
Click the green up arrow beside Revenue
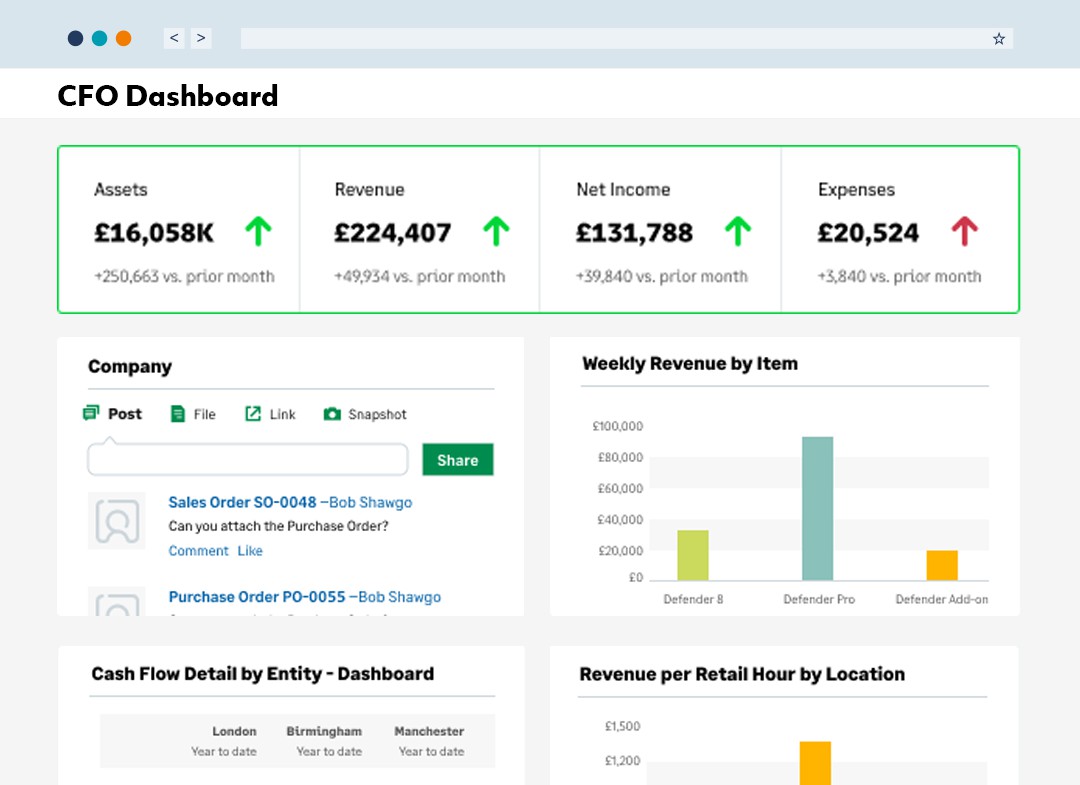tap(495, 231)
